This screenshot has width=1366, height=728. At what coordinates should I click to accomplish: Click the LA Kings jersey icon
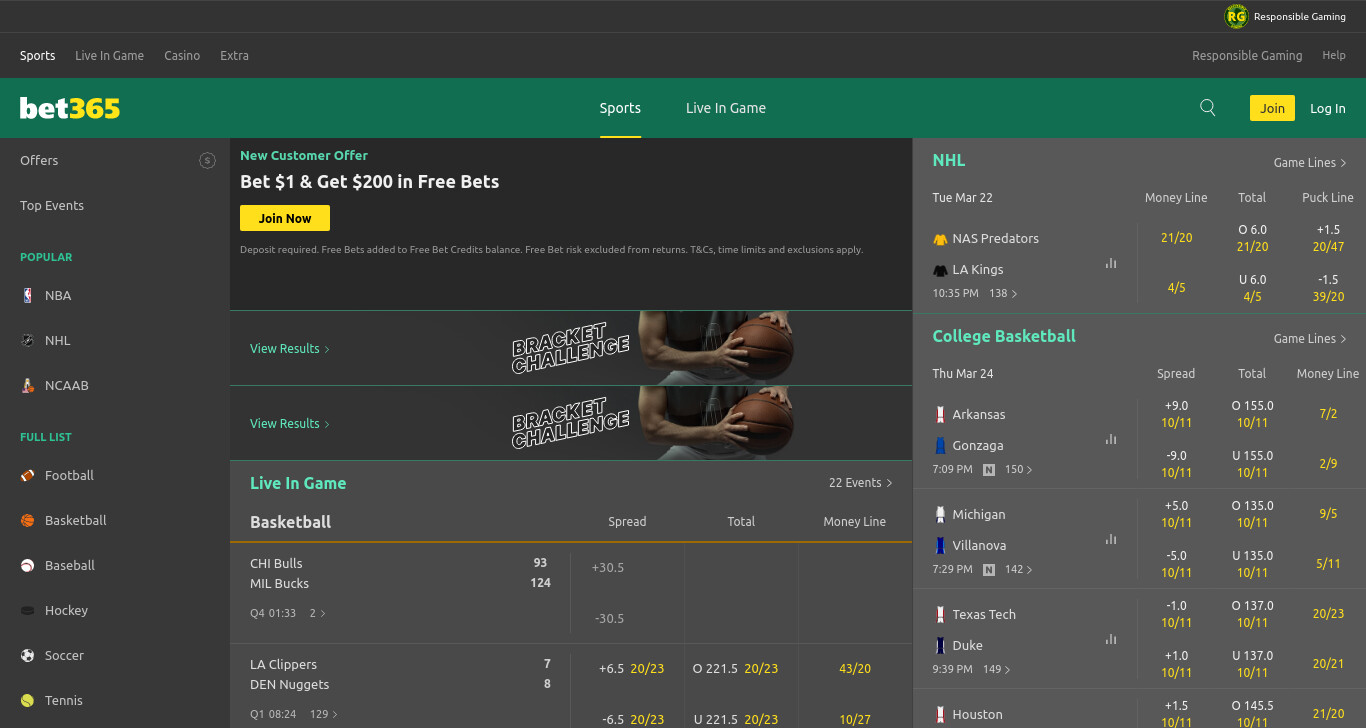[940, 270]
